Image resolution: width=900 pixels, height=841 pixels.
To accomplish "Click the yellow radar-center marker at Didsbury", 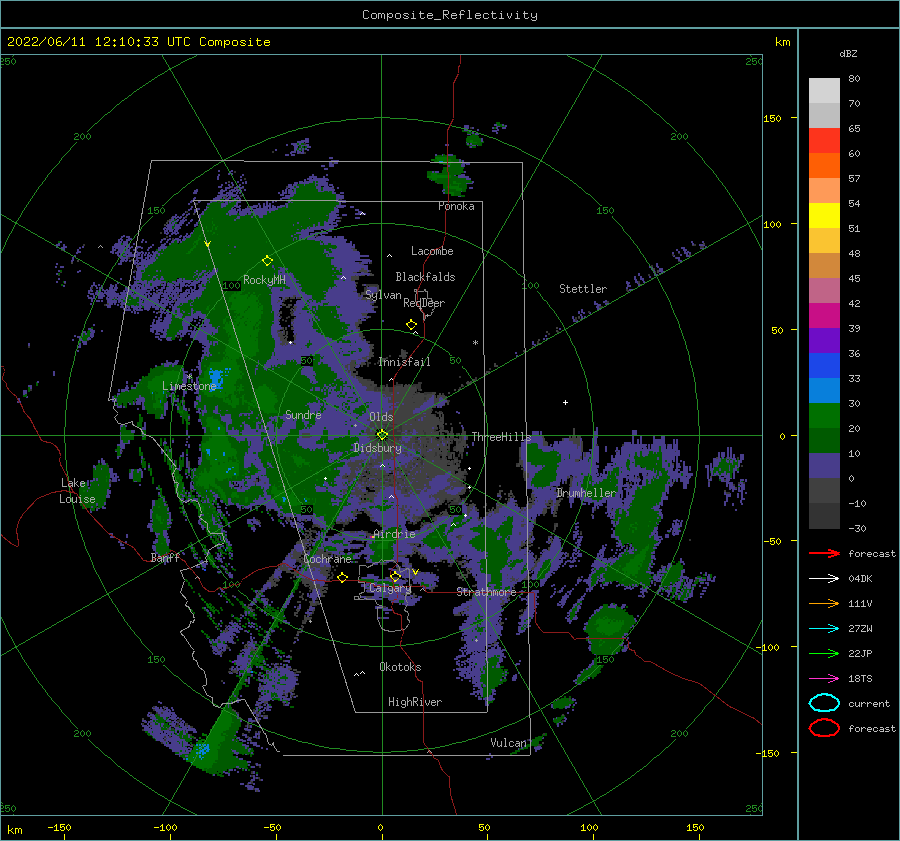I will coord(382,435).
